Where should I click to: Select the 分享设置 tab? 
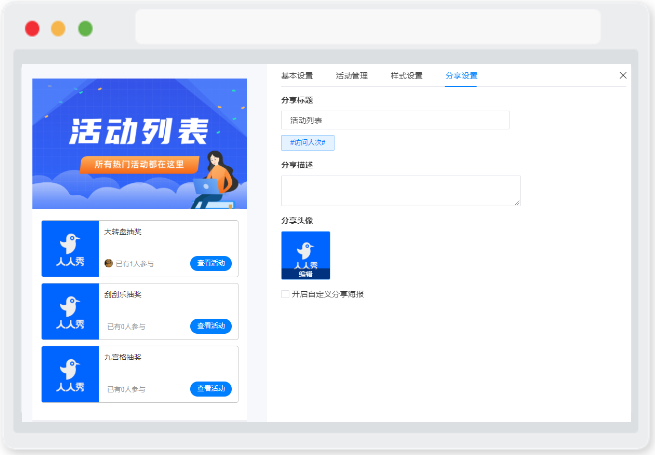coord(461,76)
